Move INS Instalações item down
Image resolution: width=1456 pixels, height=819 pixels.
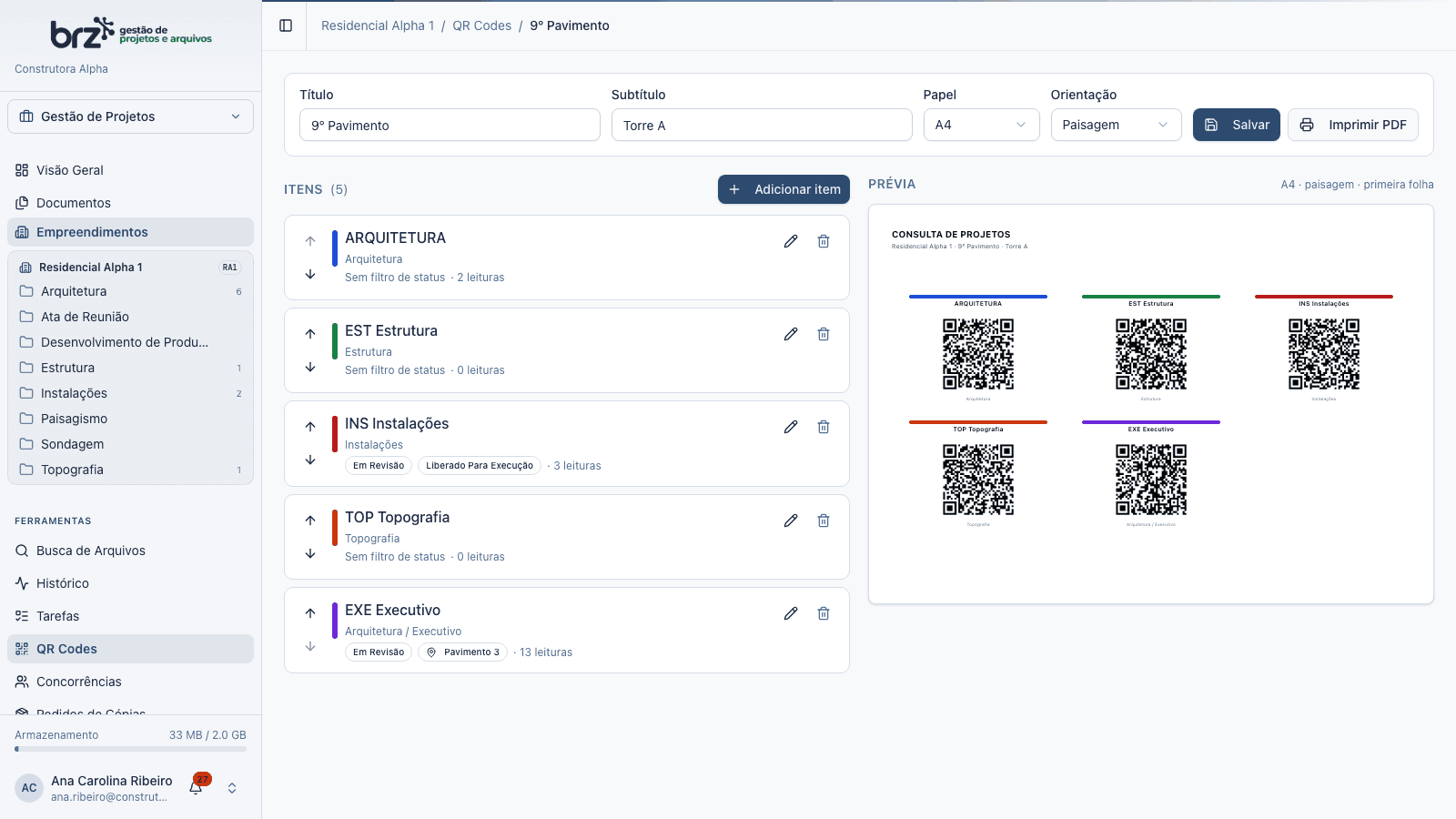(310, 460)
